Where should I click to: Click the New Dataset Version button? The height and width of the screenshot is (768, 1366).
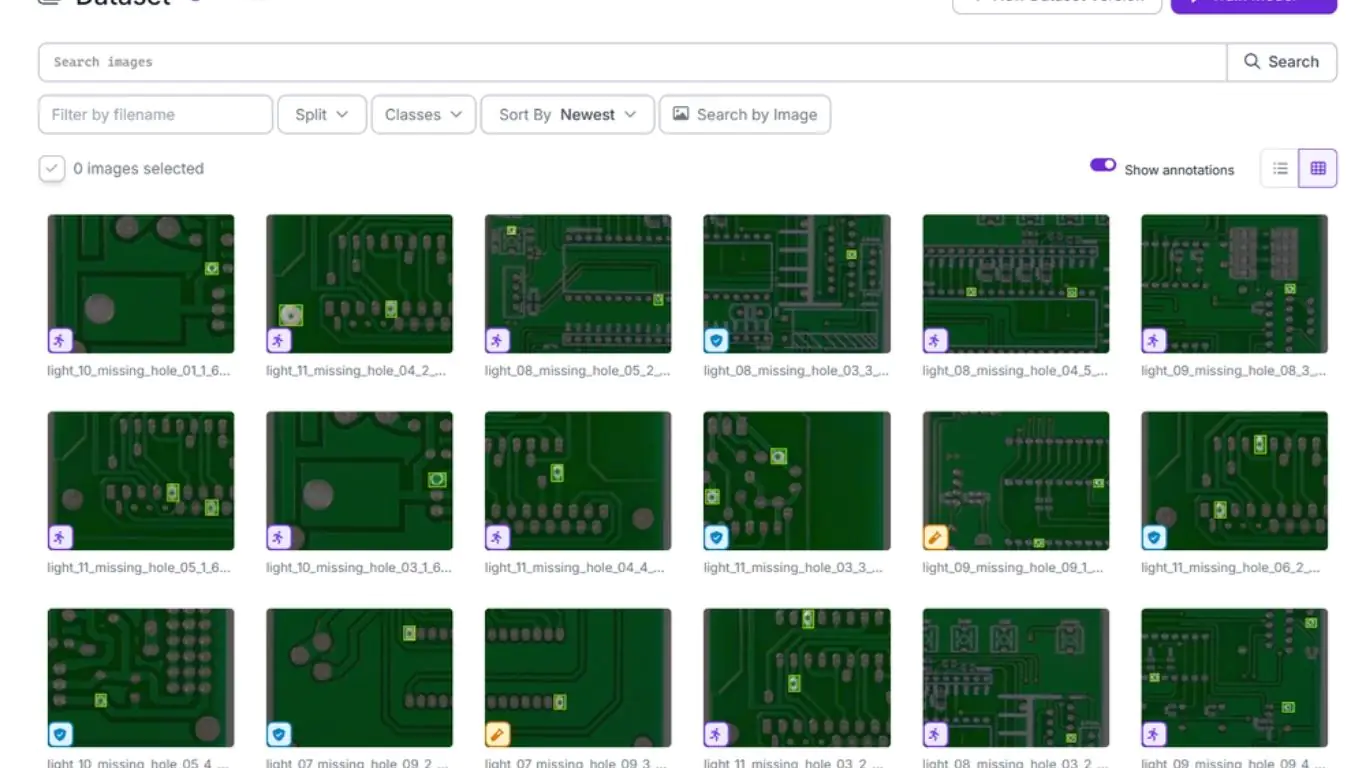[x=1056, y=3]
